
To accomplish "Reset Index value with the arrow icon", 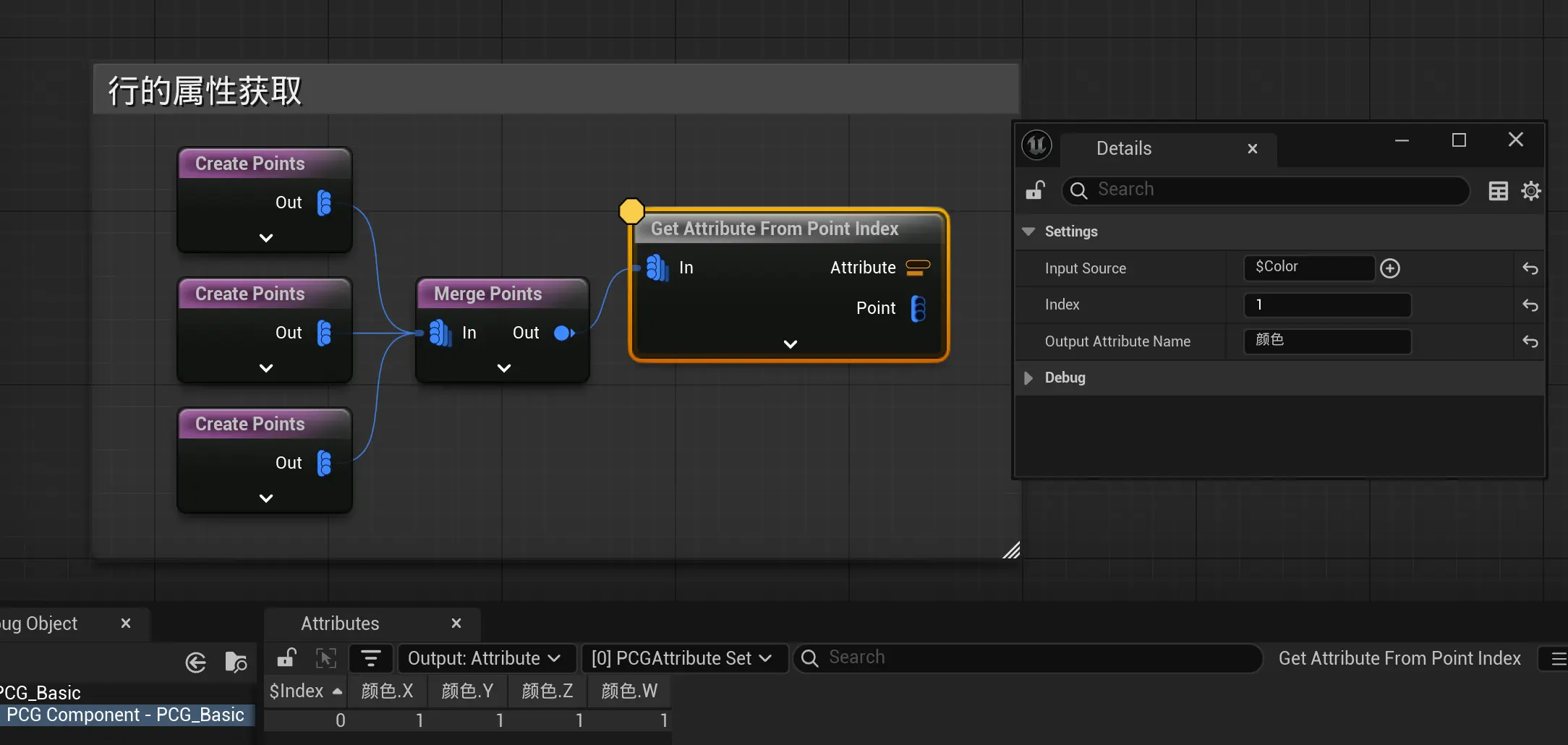I will [1530, 305].
